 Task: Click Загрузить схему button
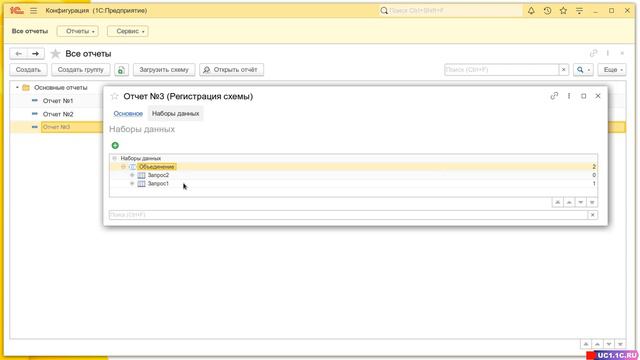click(164, 70)
